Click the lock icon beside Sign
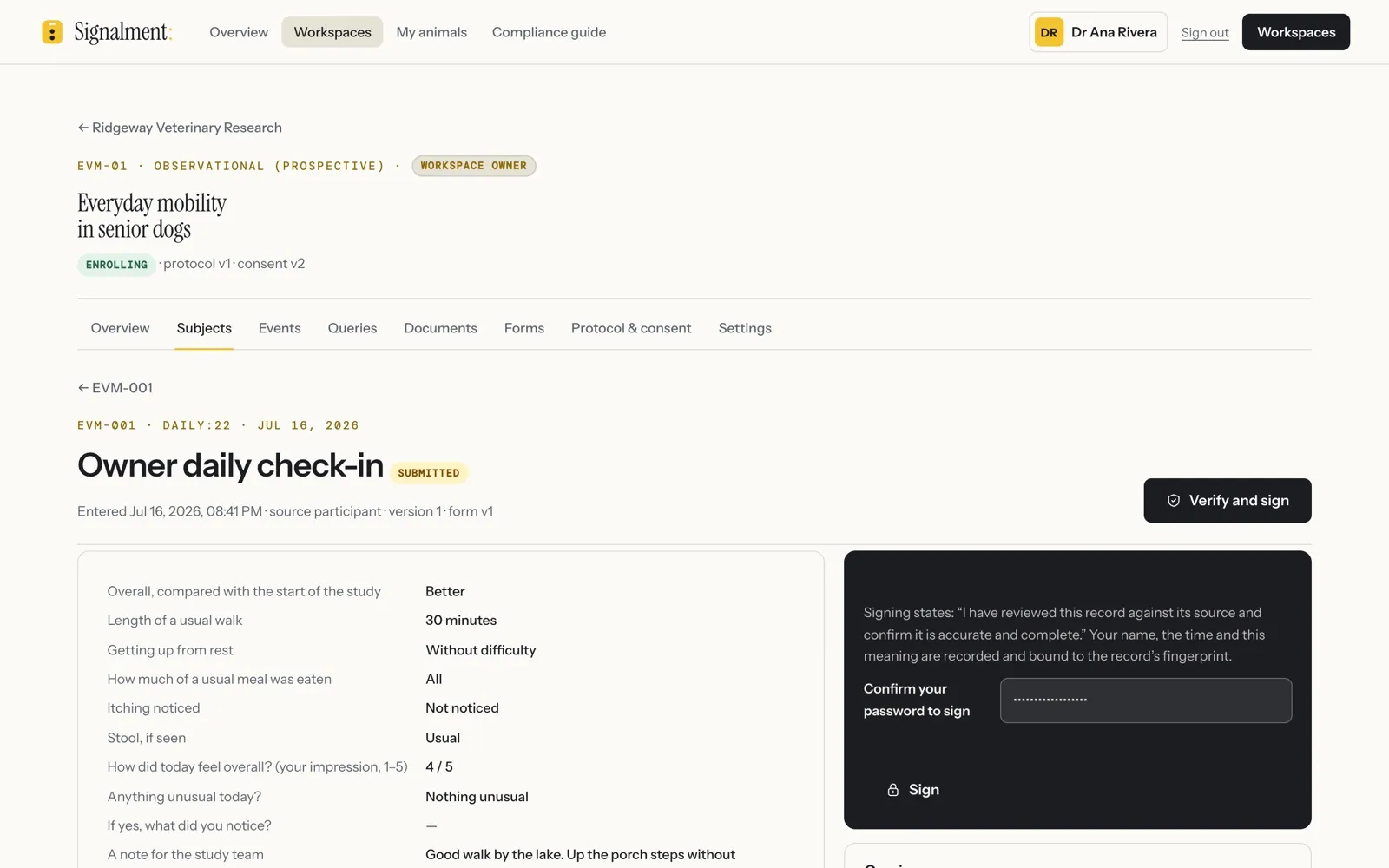This screenshot has height=868, width=1389. [892, 790]
